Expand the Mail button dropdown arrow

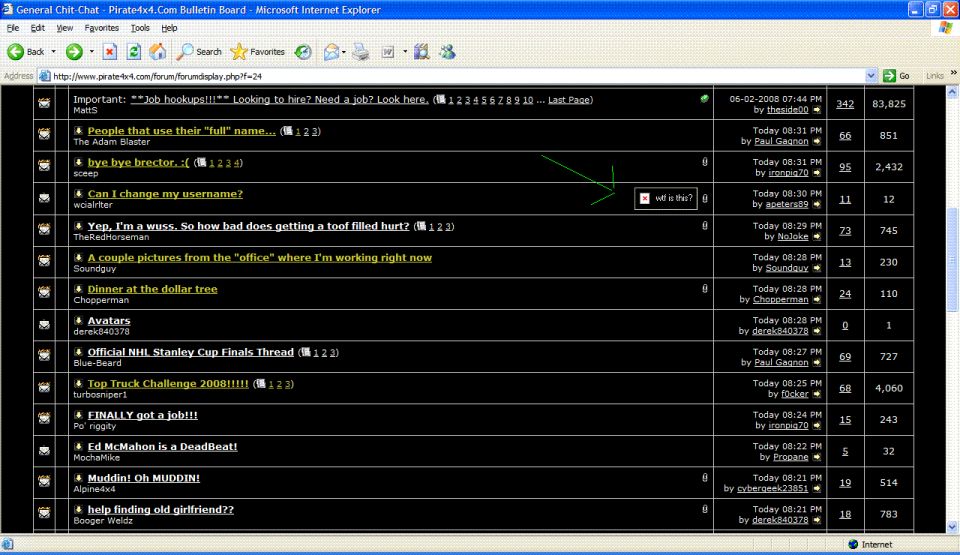pyautogui.click(x=343, y=52)
